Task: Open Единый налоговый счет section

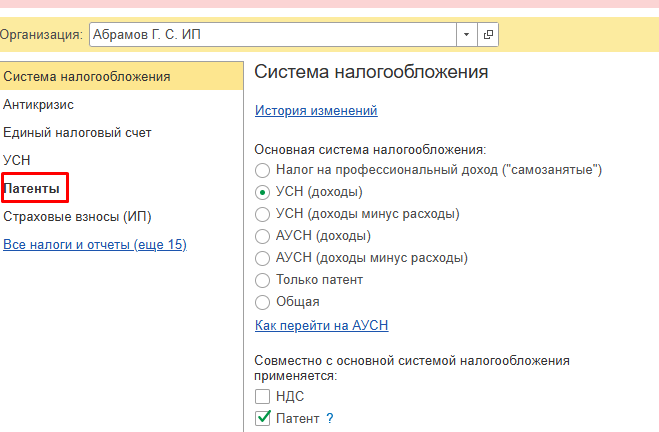Action: pos(77,133)
